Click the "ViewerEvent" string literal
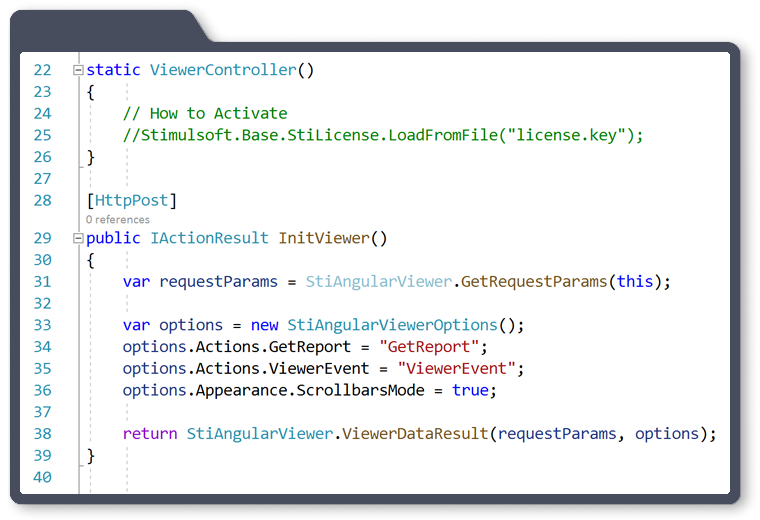The width and height of the screenshot is (760, 520). tap(457, 369)
